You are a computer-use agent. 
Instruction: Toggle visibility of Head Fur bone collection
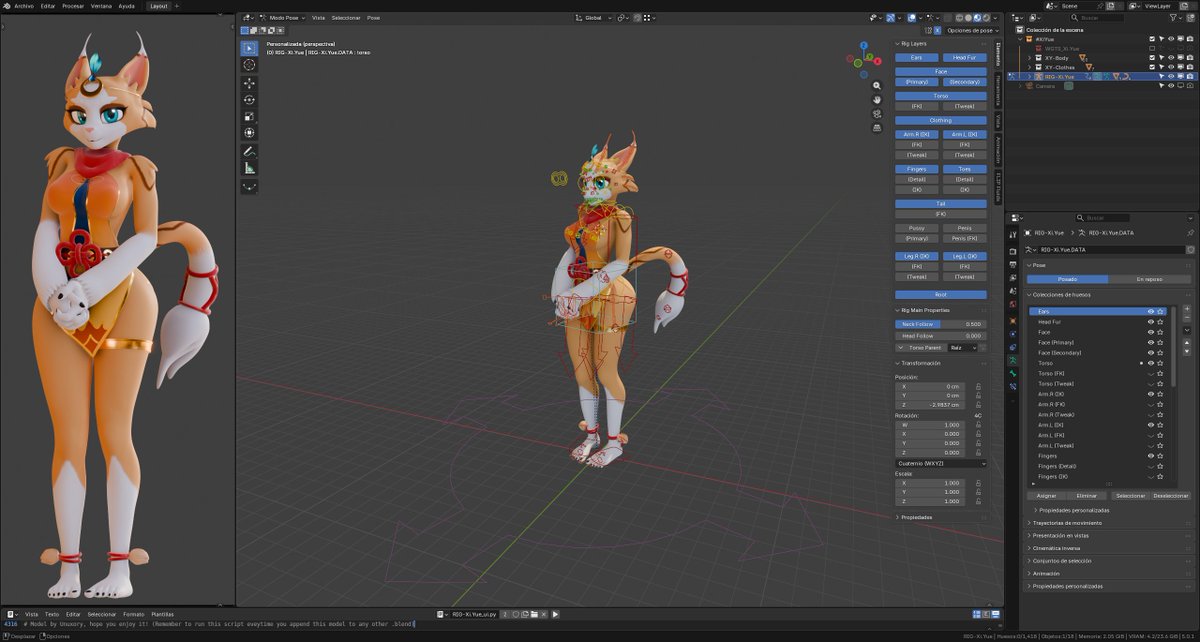pos(1150,322)
